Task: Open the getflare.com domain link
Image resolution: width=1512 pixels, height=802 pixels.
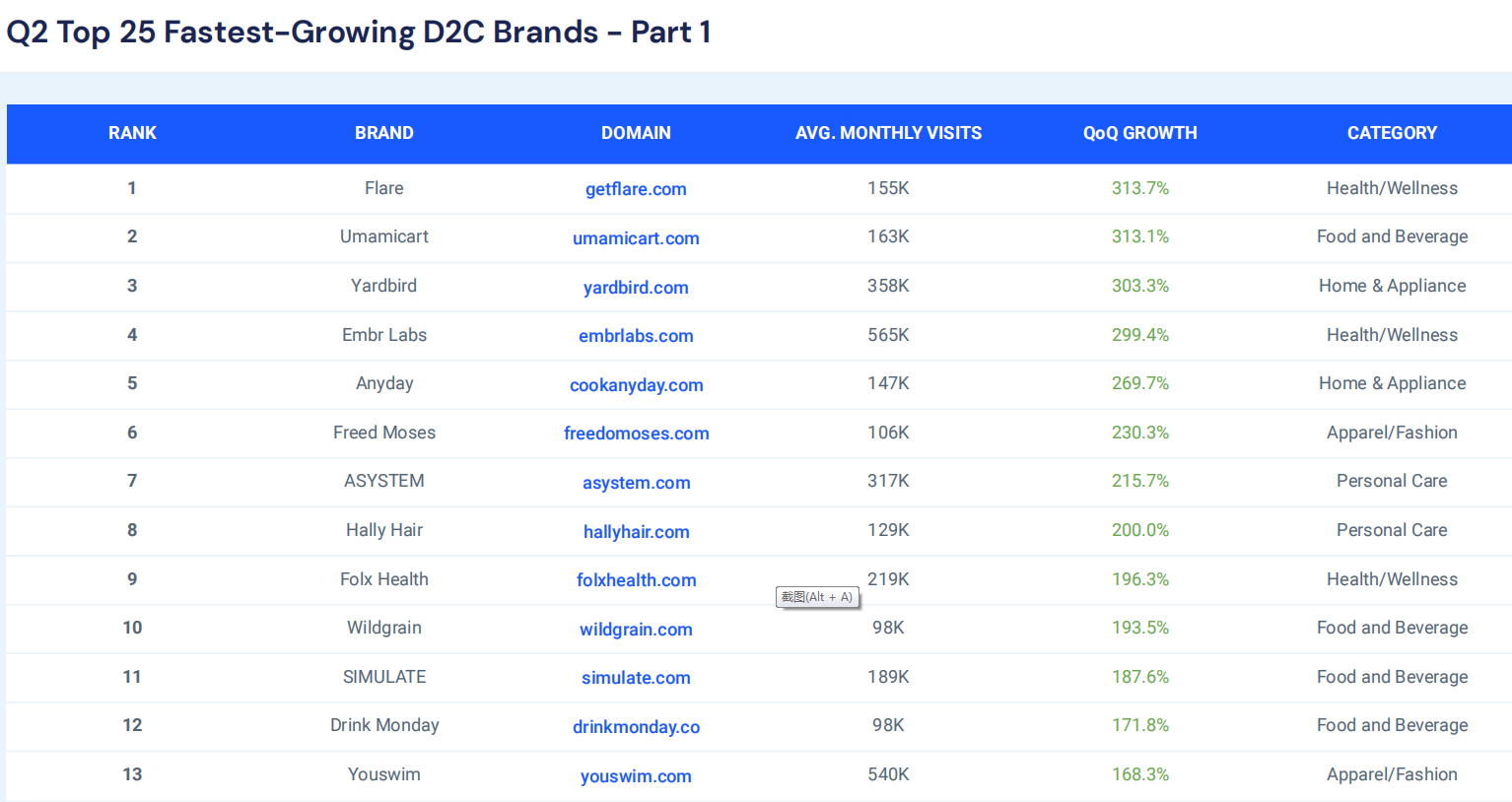Action: 636,189
